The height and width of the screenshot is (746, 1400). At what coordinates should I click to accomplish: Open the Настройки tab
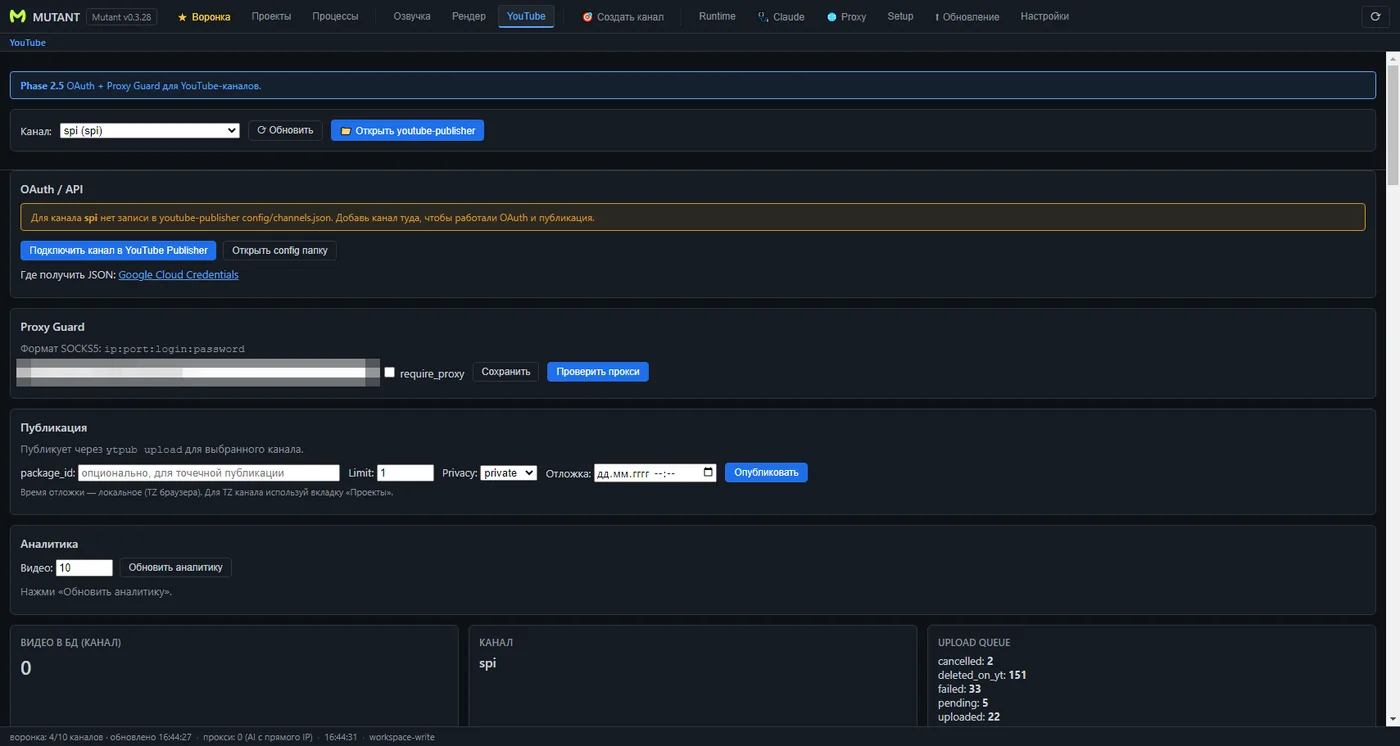point(1045,17)
